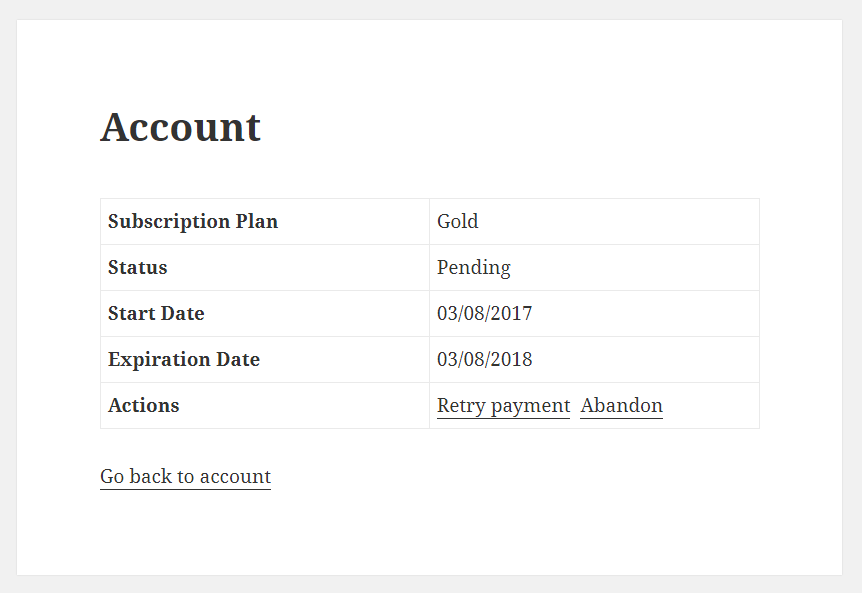Select the Start Date row label
The width and height of the screenshot is (862, 593).
click(156, 314)
